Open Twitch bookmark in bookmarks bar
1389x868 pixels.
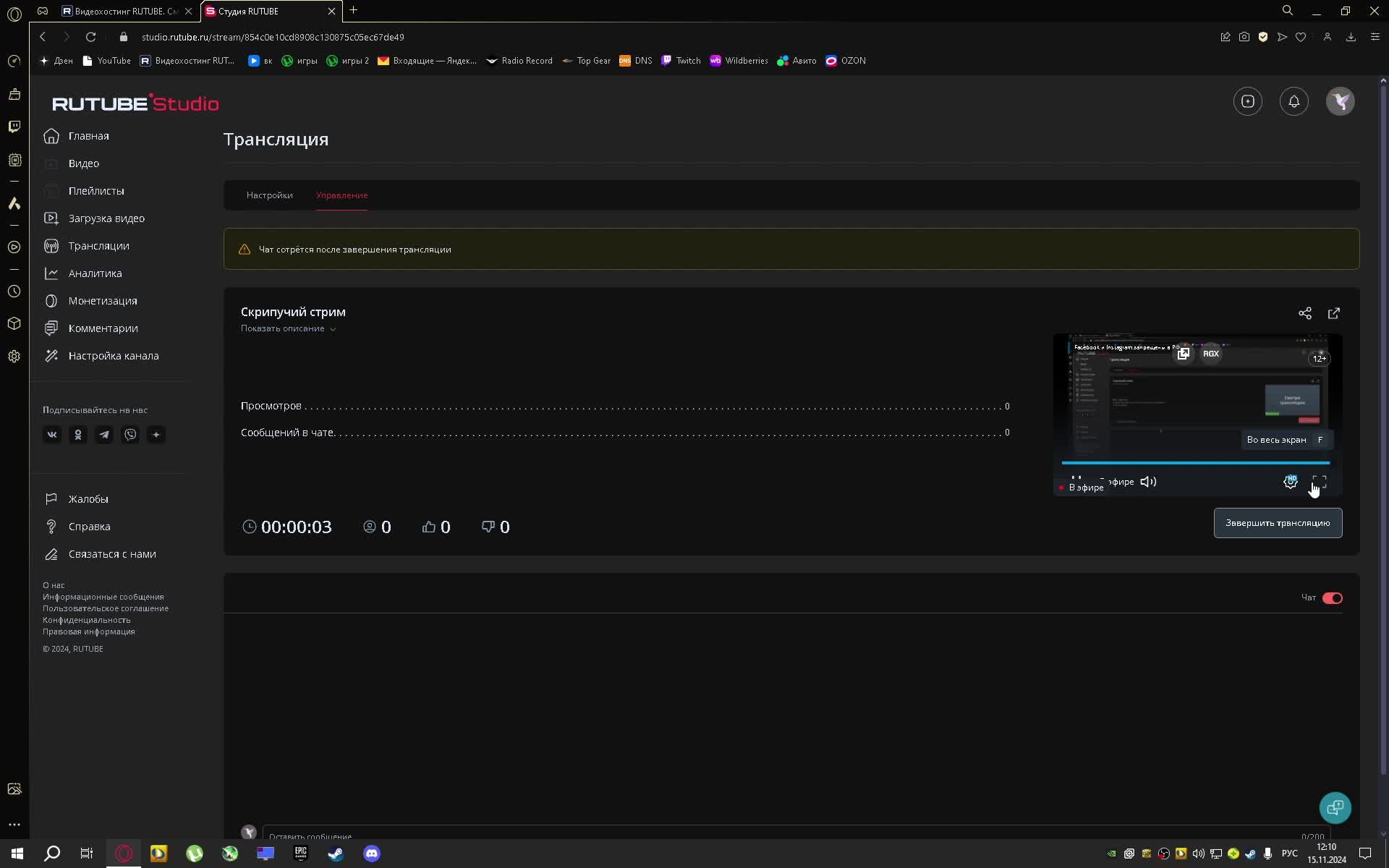[x=681, y=61]
